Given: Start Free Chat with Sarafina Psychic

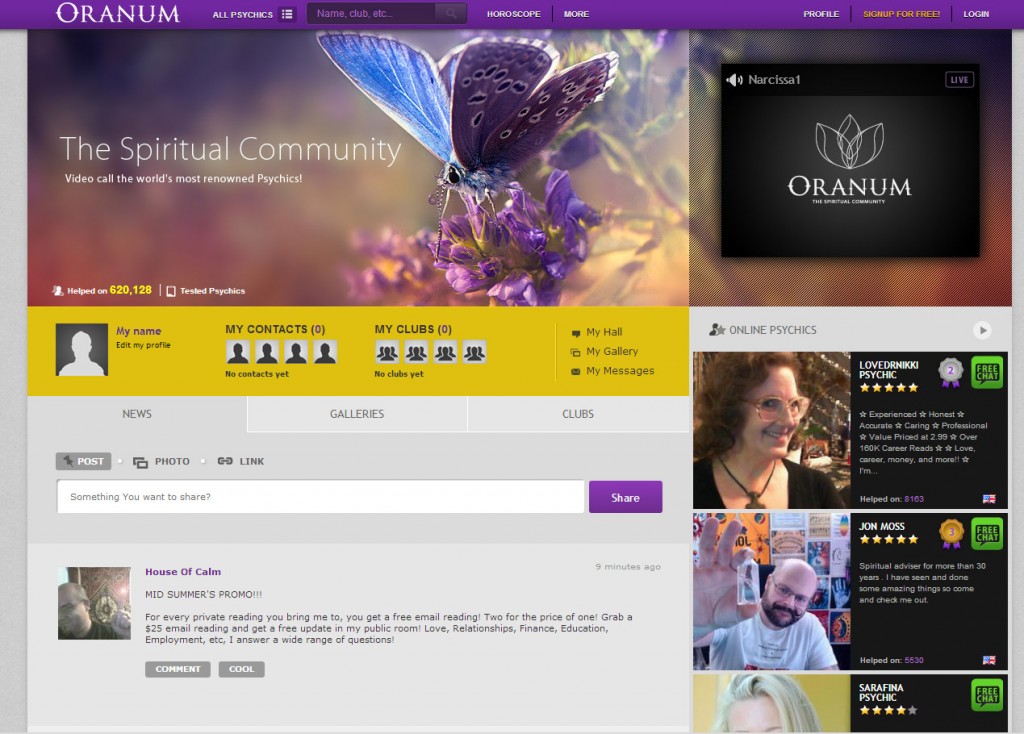Looking at the screenshot, I should 987,695.
